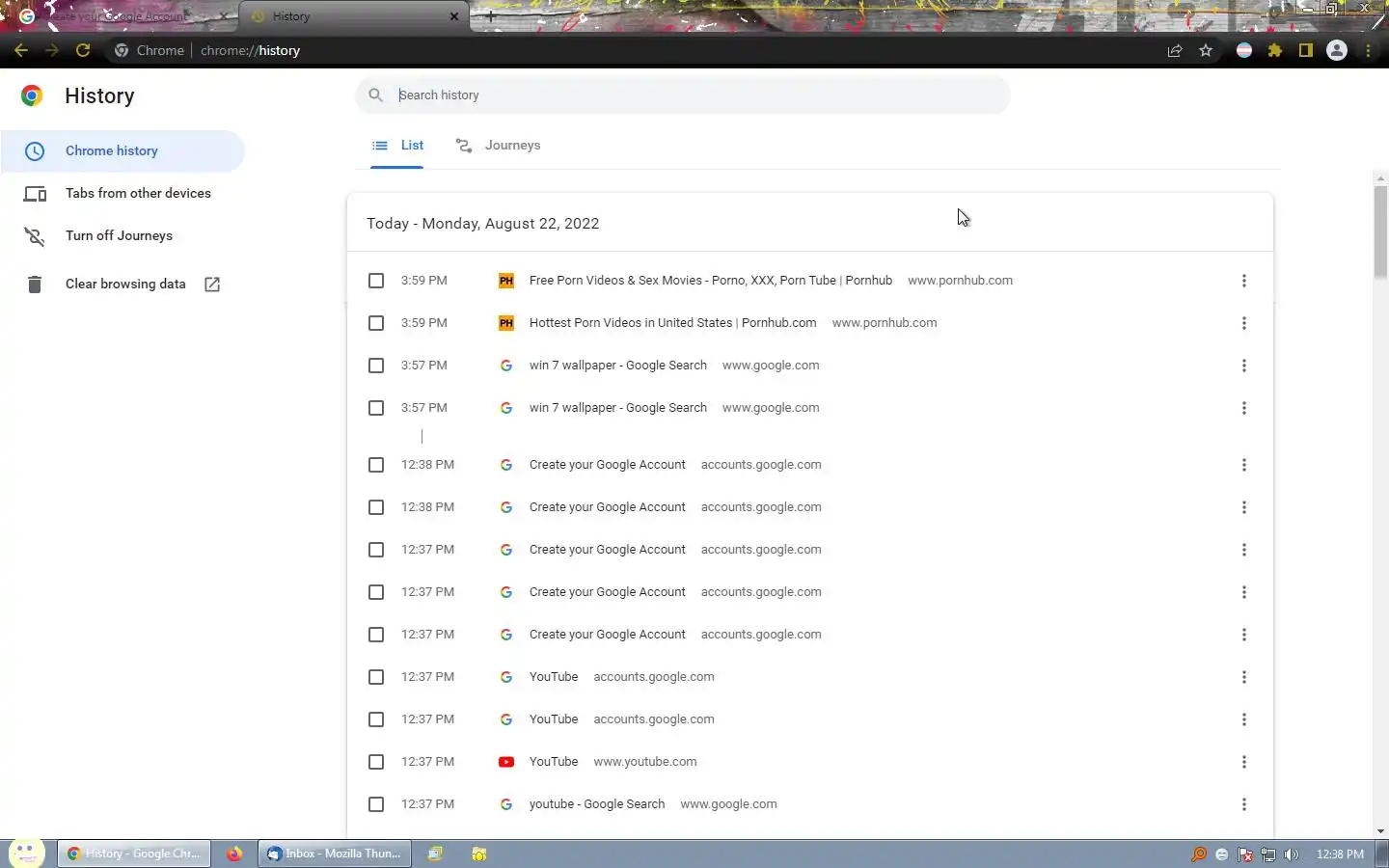Check the box for Hottest Porn Videos entry
Screen dimensions: 1389x868
[x=376, y=323]
